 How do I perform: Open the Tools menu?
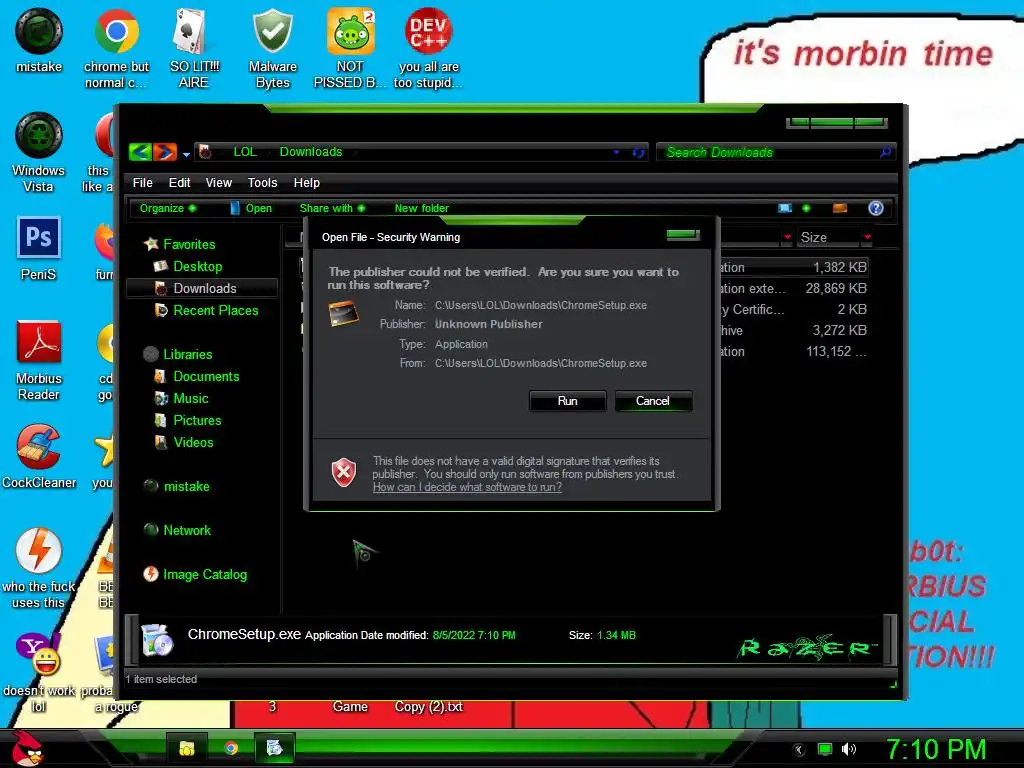click(x=262, y=183)
